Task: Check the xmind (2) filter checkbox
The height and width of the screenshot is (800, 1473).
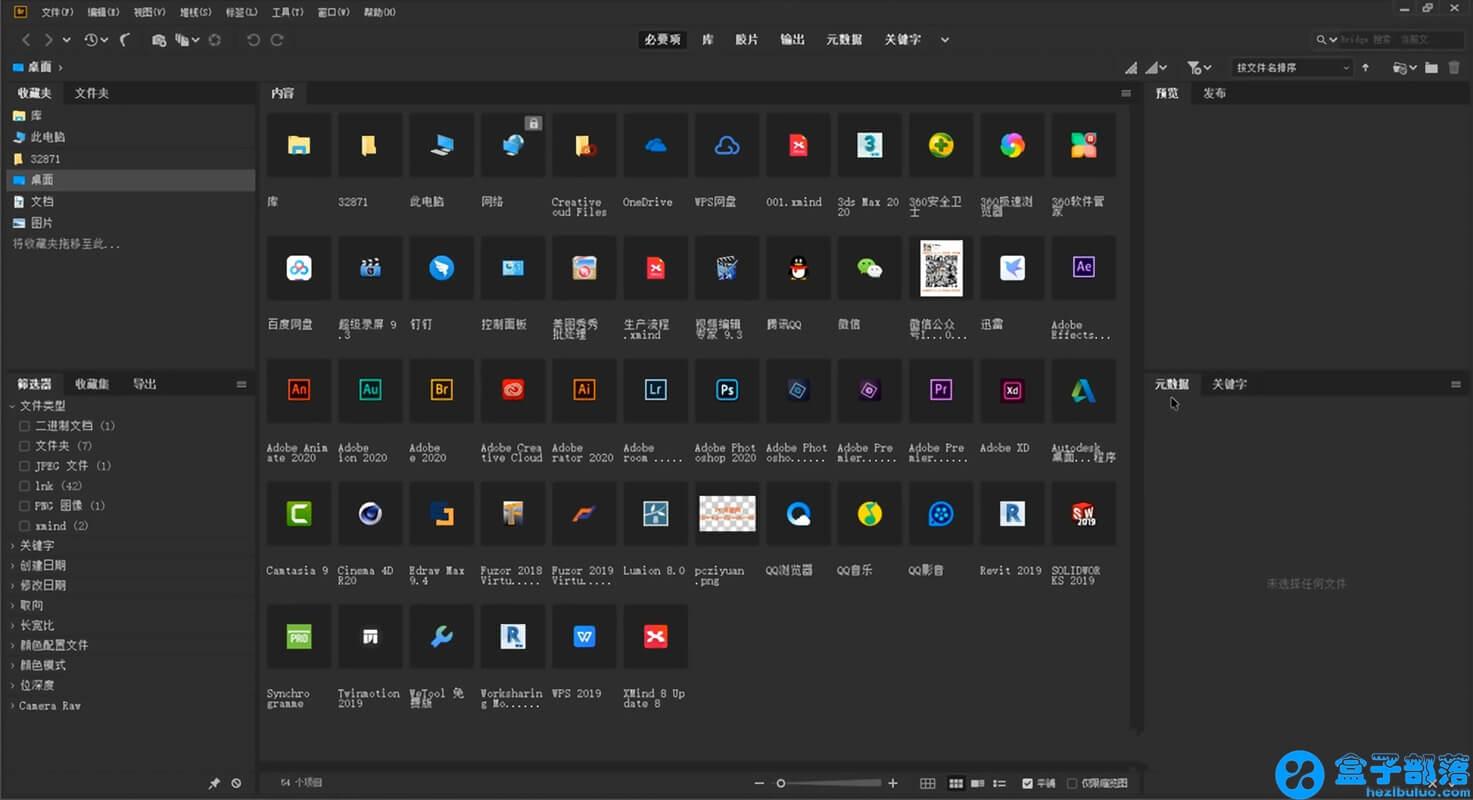Action: coord(24,526)
